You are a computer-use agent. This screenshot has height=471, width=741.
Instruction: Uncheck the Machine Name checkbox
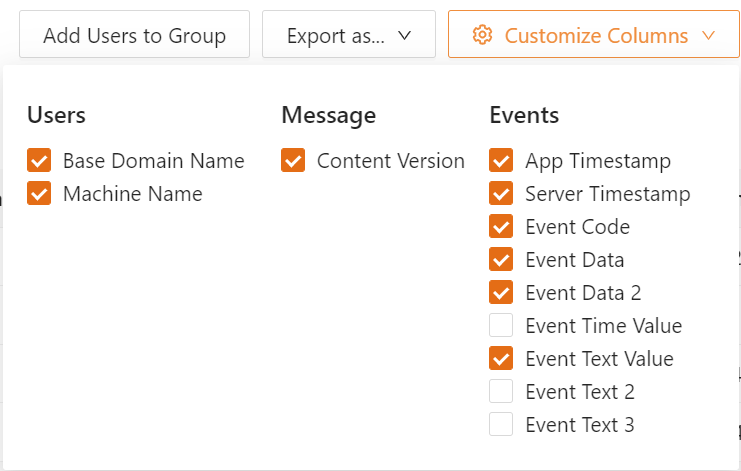point(39,193)
